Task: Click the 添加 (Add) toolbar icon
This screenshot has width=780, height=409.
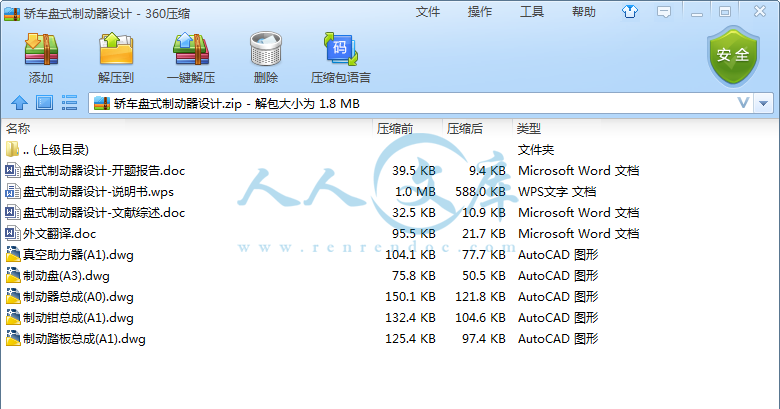Action: 41,49
